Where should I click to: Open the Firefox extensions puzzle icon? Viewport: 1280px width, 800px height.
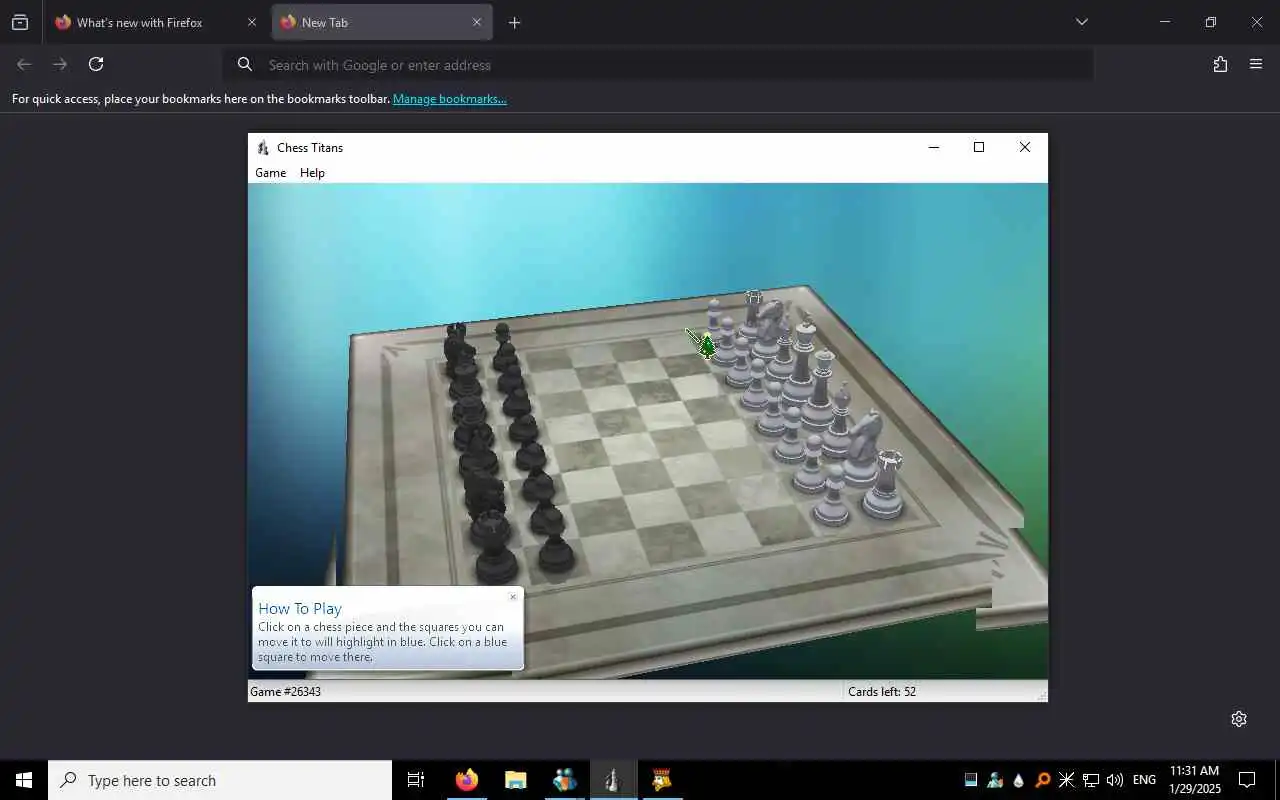1220,64
